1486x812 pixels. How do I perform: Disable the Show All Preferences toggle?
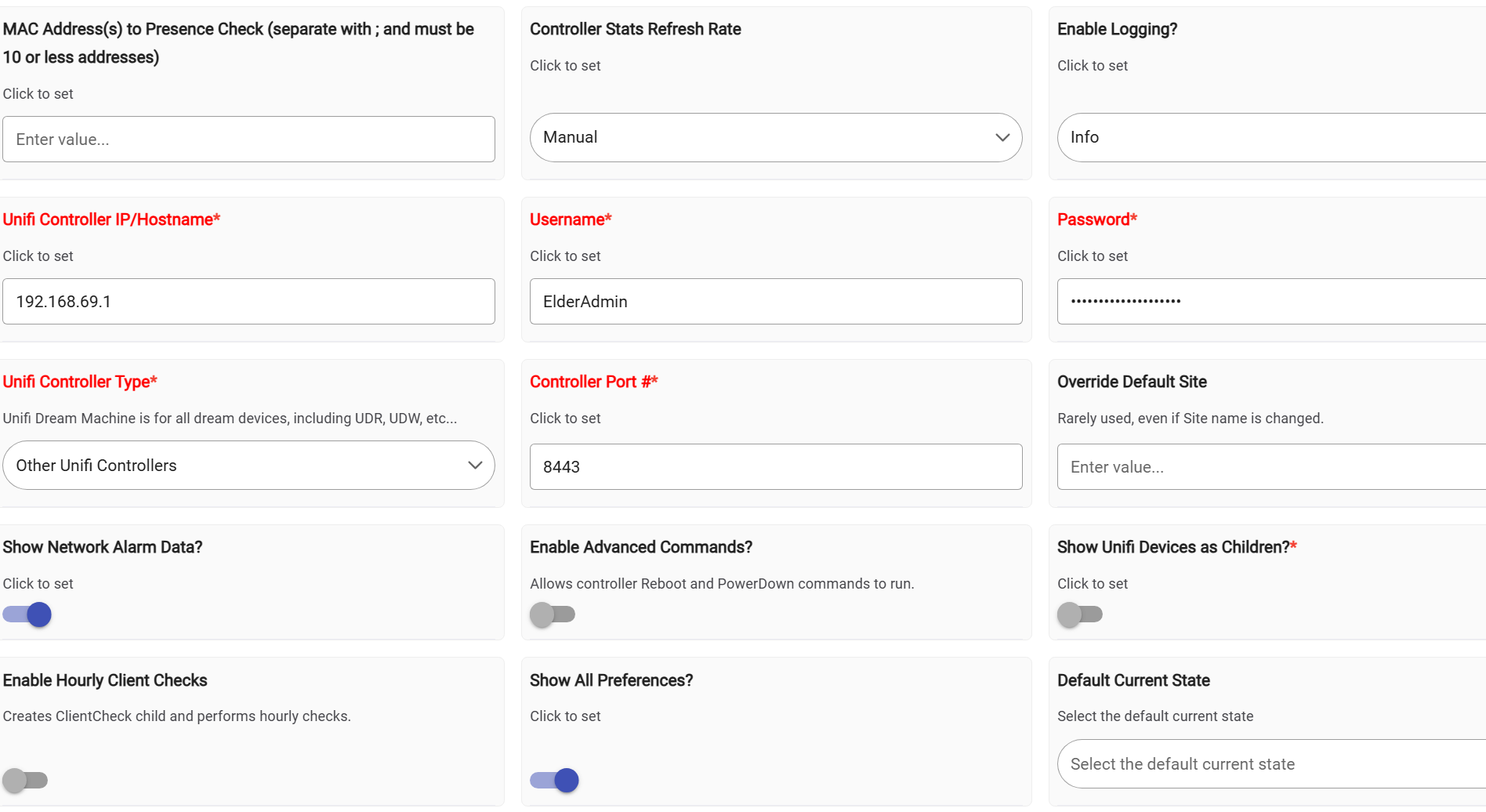[554, 780]
